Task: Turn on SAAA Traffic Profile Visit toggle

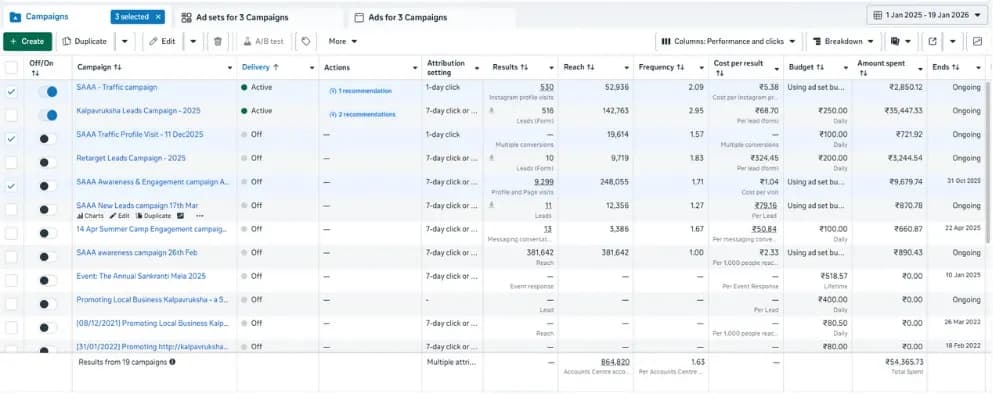Action: coord(47,139)
